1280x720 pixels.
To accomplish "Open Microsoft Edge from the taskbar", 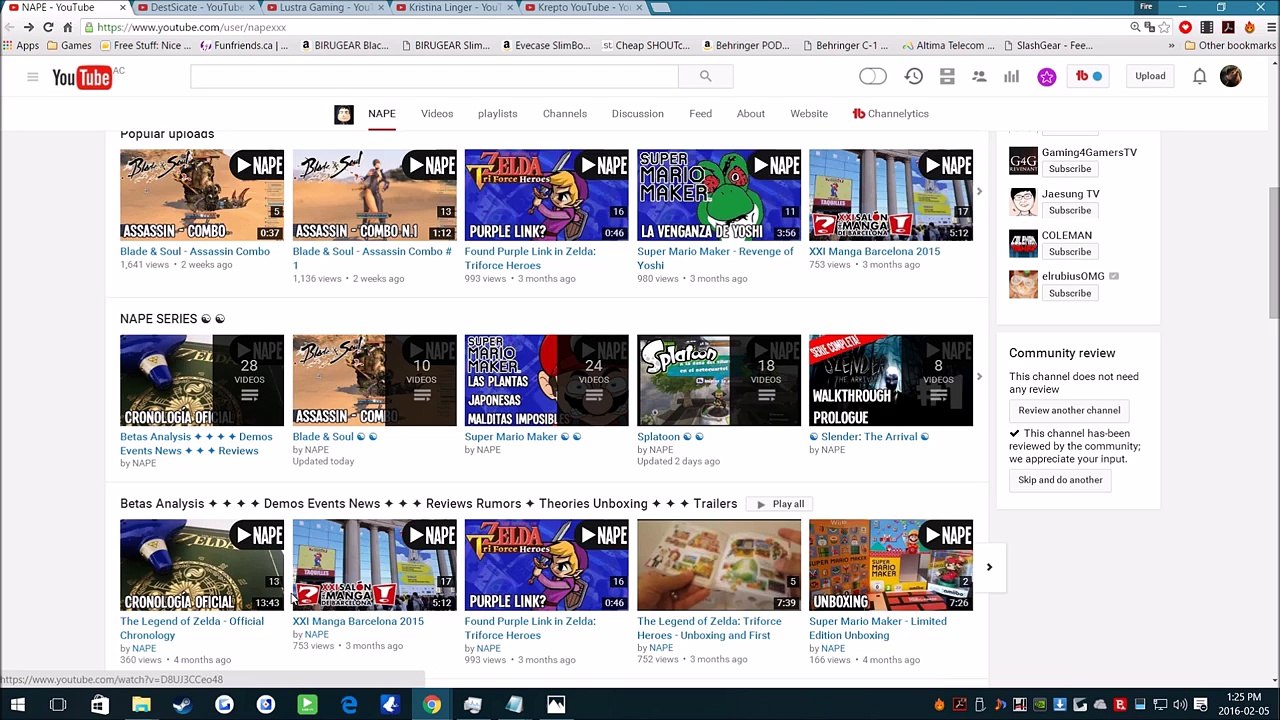I will [x=348, y=705].
